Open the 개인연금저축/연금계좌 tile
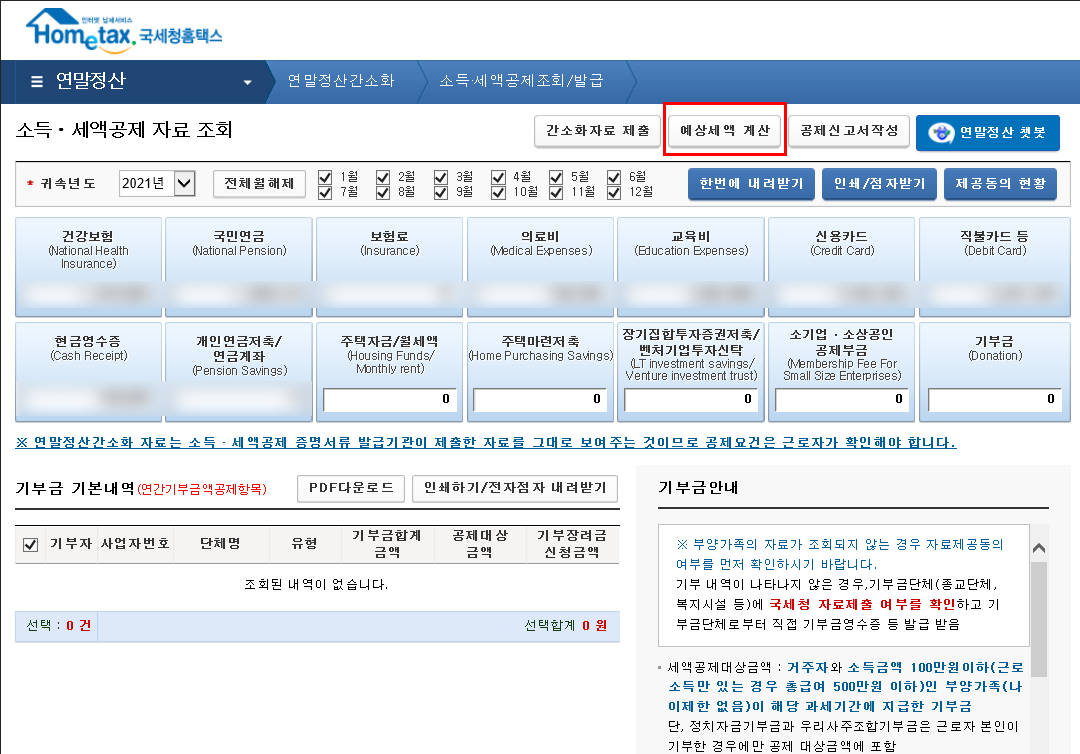1080x754 pixels. (239, 372)
